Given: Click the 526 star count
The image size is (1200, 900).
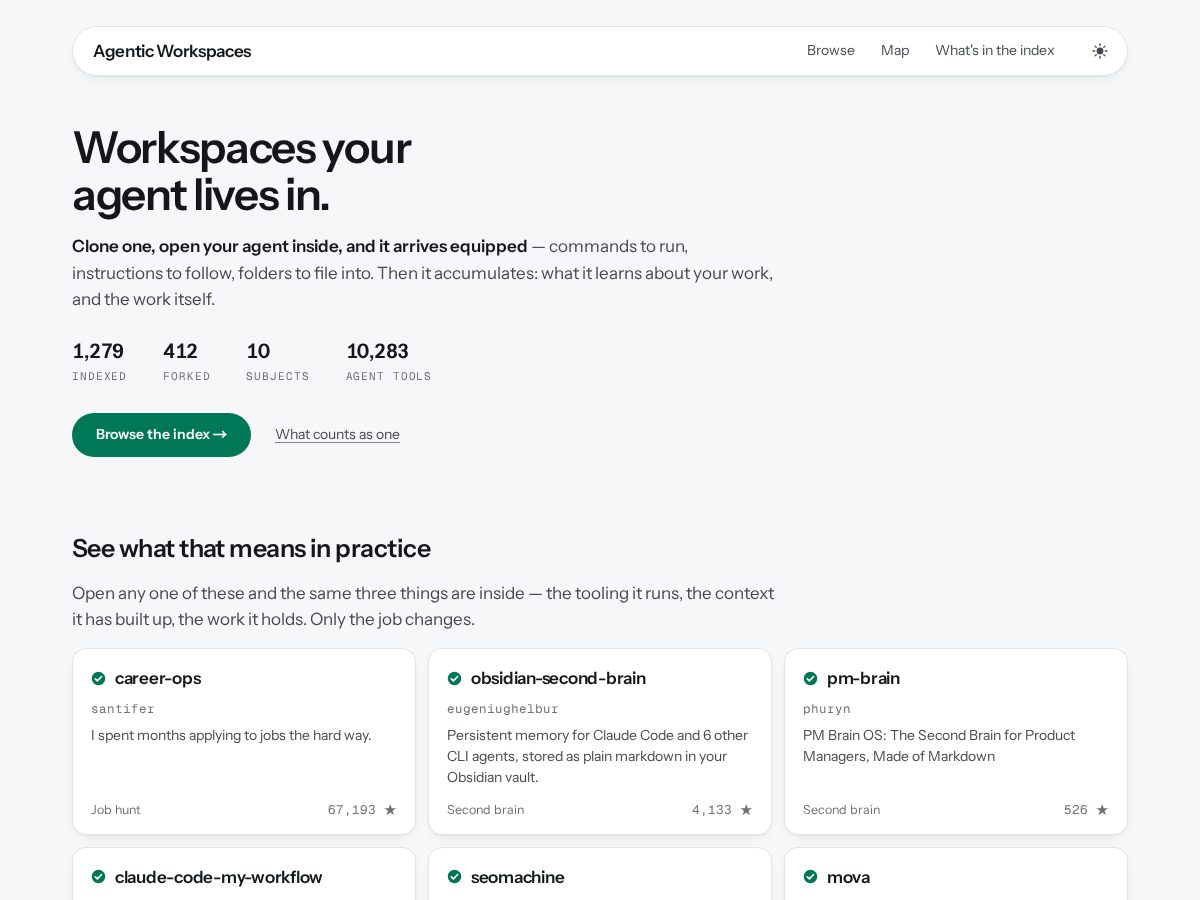Looking at the screenshot, I should pos(1076,810).
